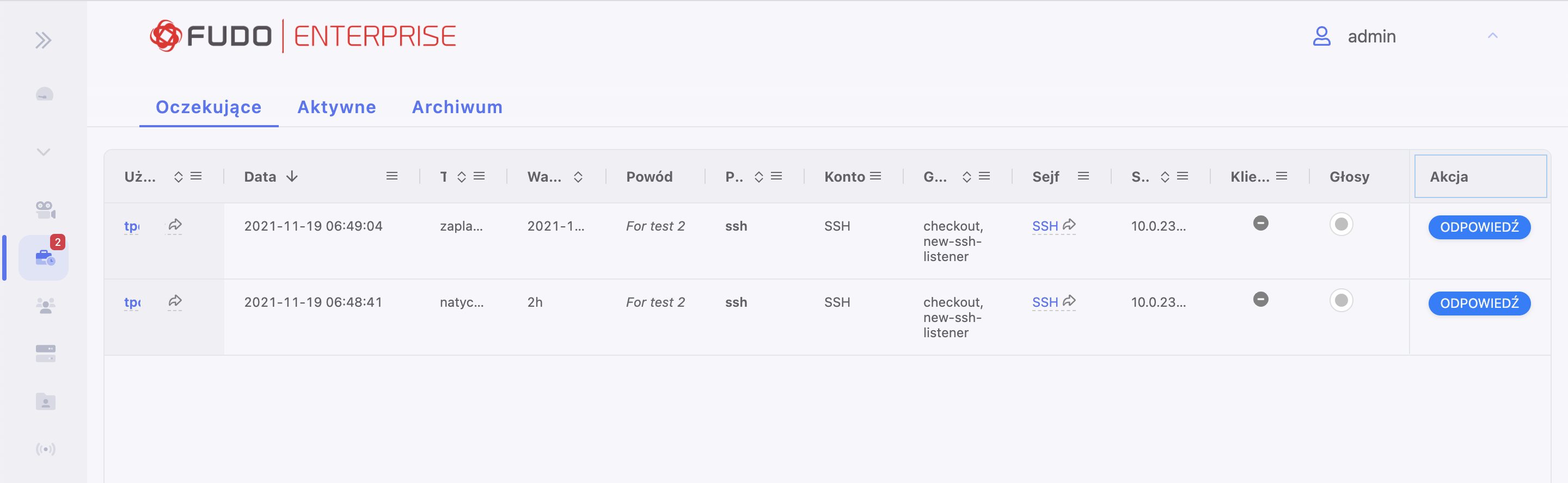Select the votes radio circle in second row
This screenshot has width=1568, height=483.
(1341, 300)
